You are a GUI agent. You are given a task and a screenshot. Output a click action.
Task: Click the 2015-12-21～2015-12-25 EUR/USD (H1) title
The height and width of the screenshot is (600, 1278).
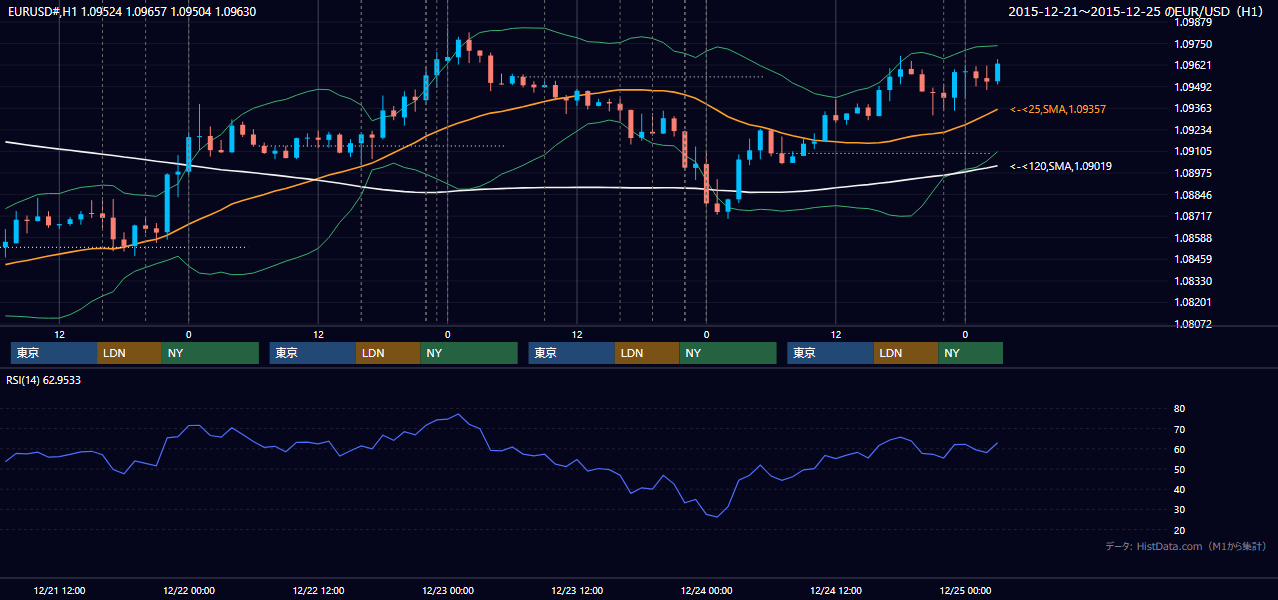pos(1137,12)
